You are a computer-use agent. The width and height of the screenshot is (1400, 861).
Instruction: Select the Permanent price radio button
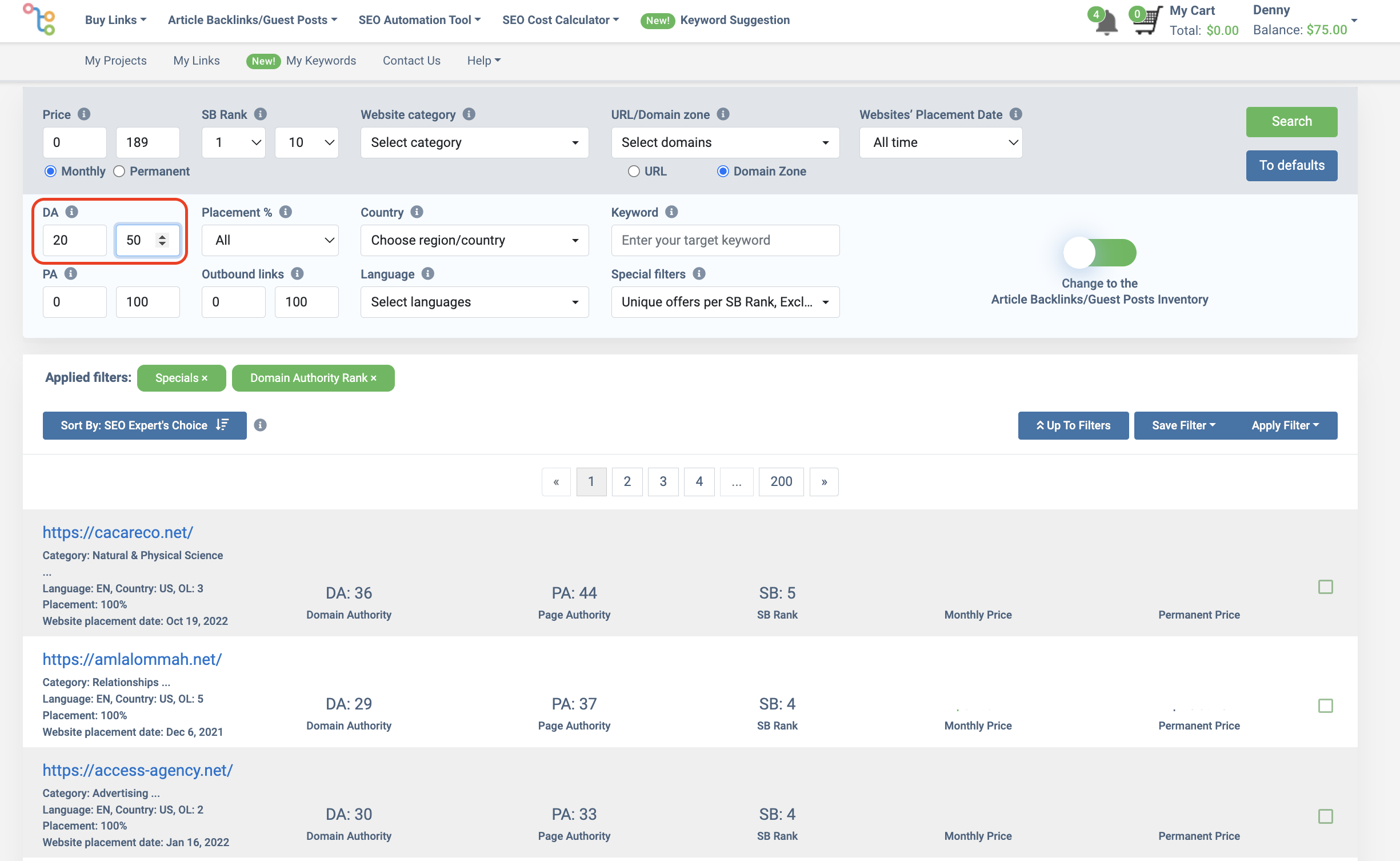(x=119, y=172)
